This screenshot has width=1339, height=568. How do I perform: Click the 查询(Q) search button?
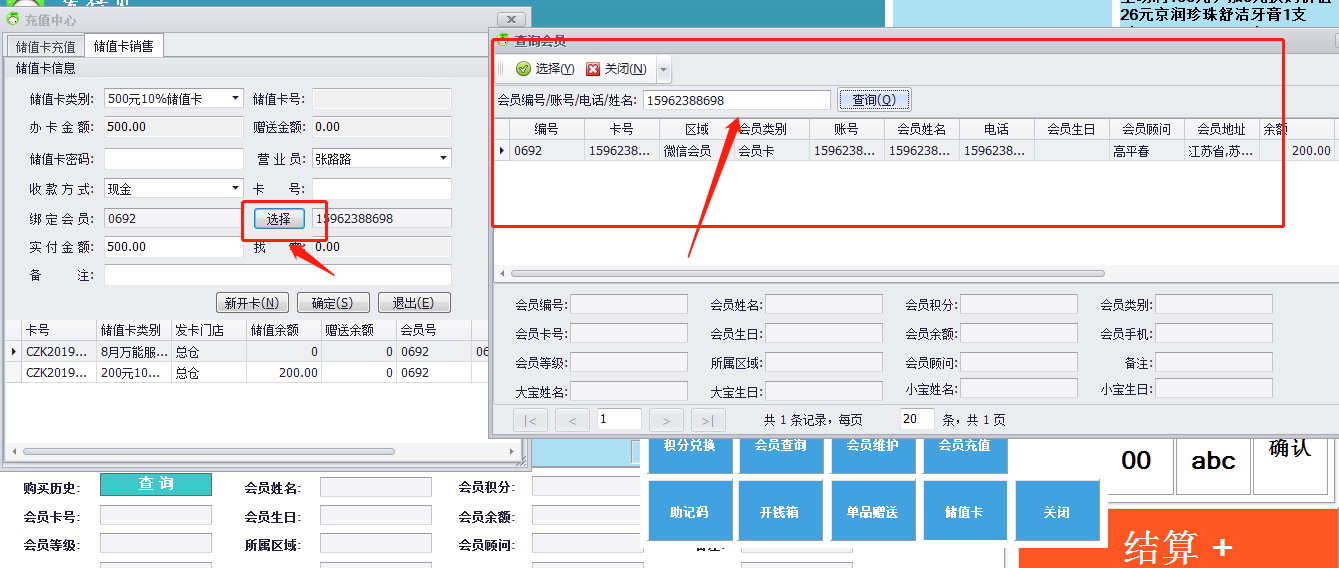874,100
